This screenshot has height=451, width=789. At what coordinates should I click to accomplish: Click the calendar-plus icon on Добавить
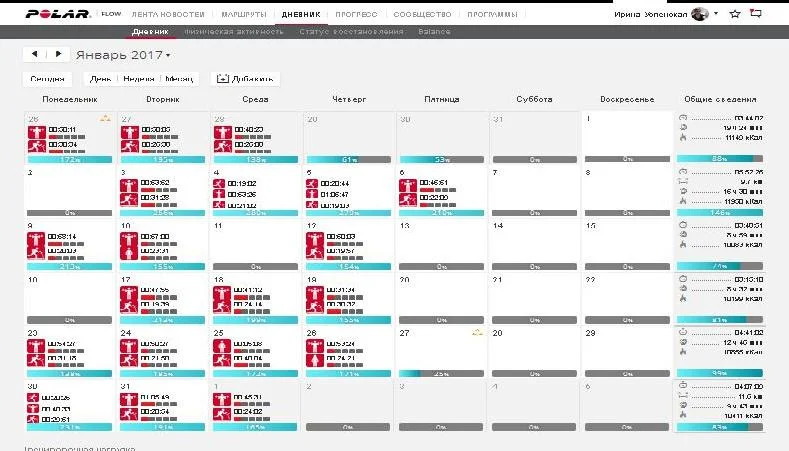[x=222, y=79]
